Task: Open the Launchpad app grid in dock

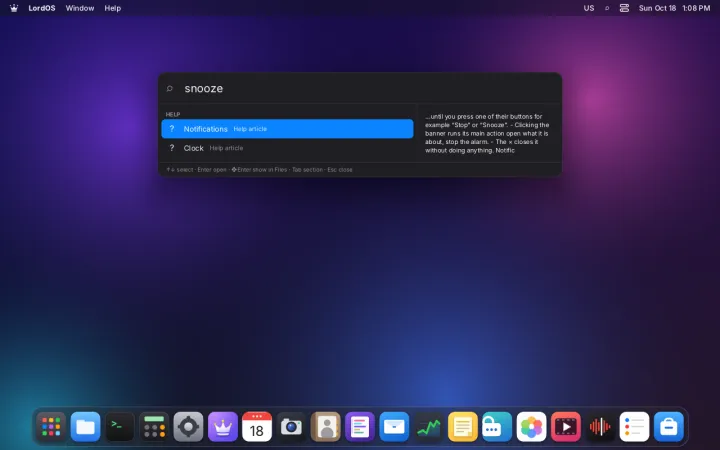Action: click(x=51, y=427)
